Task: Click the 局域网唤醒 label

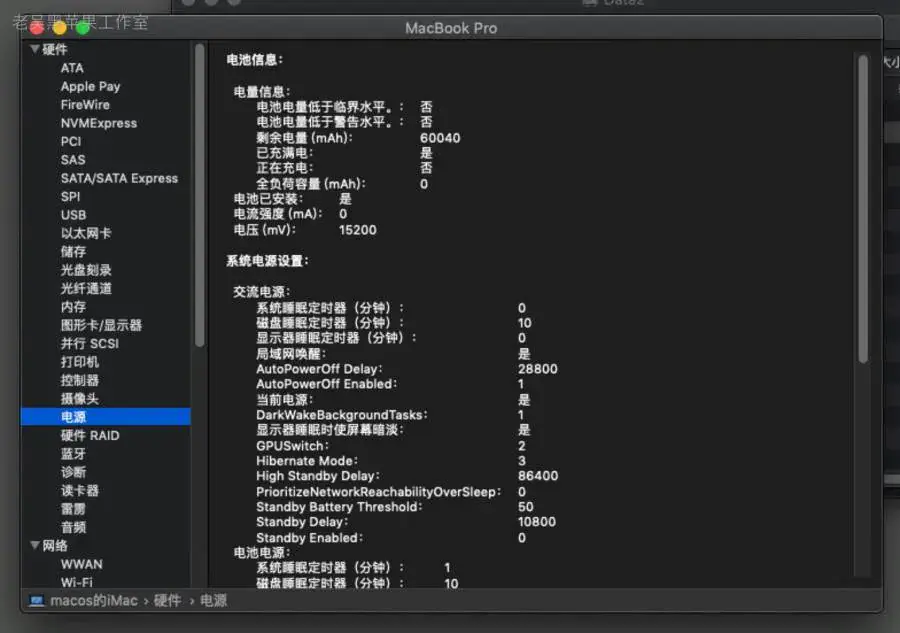Action: click(x=291, y=354)
